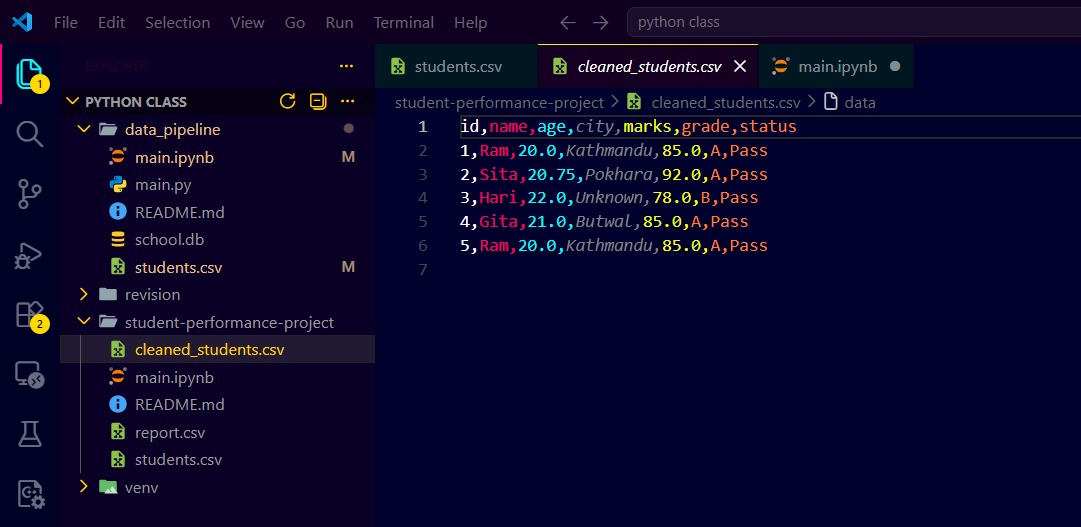Open the Extensions view
1081x527 pixels.
point(30,315)
